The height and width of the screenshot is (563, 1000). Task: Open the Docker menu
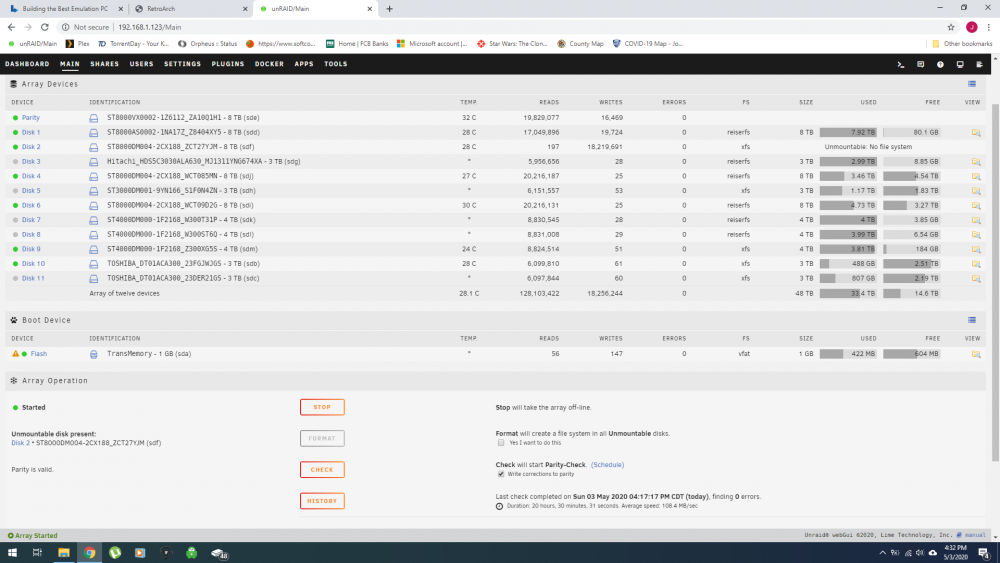[x=269, y=64]
